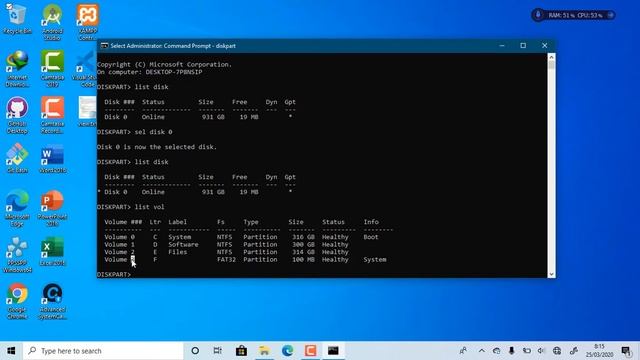Image resolution: width=640 pixels, height=360 pixels.
Task: Click the microphone icon in the system tray
Action: 511,351
